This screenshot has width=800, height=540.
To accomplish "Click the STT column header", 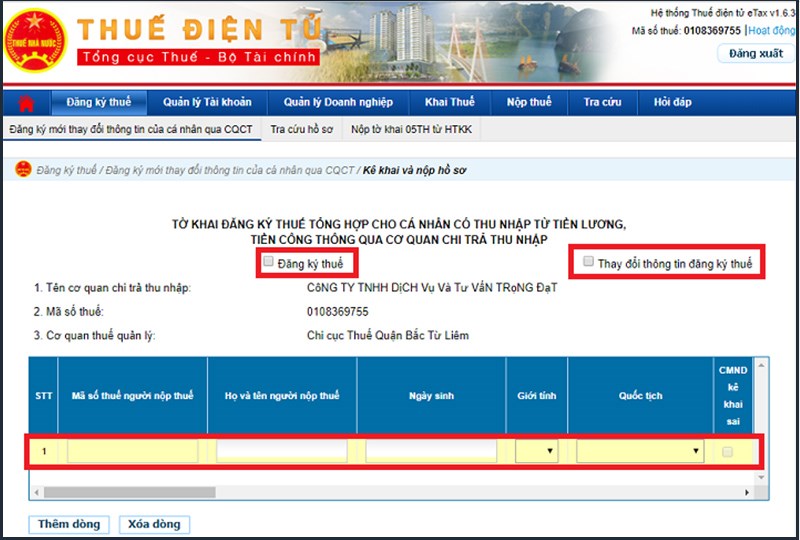I will point(43,396).
